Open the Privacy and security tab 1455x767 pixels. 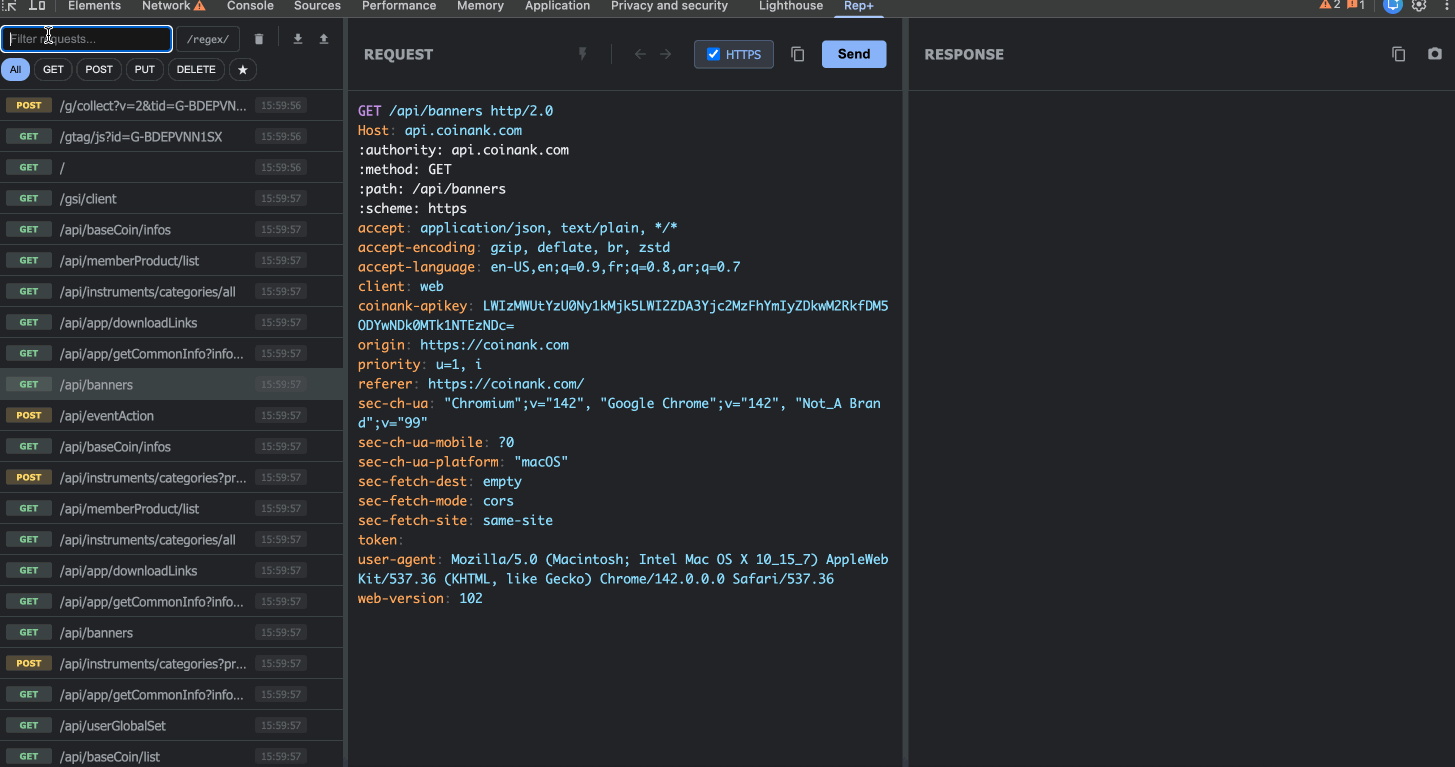pos(669,6)
